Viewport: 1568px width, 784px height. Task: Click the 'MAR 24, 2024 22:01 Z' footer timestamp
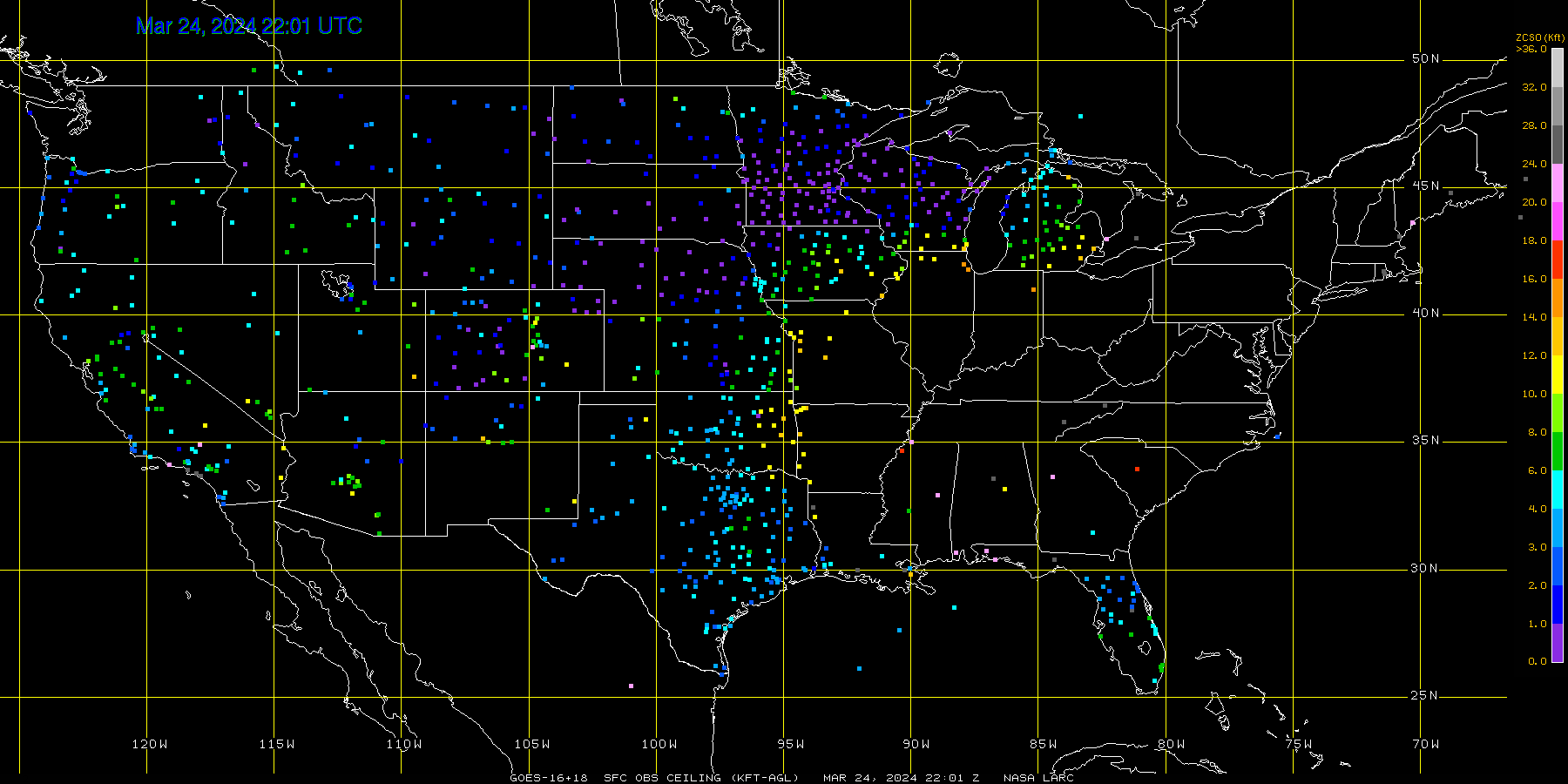click(x=902, y=778)
